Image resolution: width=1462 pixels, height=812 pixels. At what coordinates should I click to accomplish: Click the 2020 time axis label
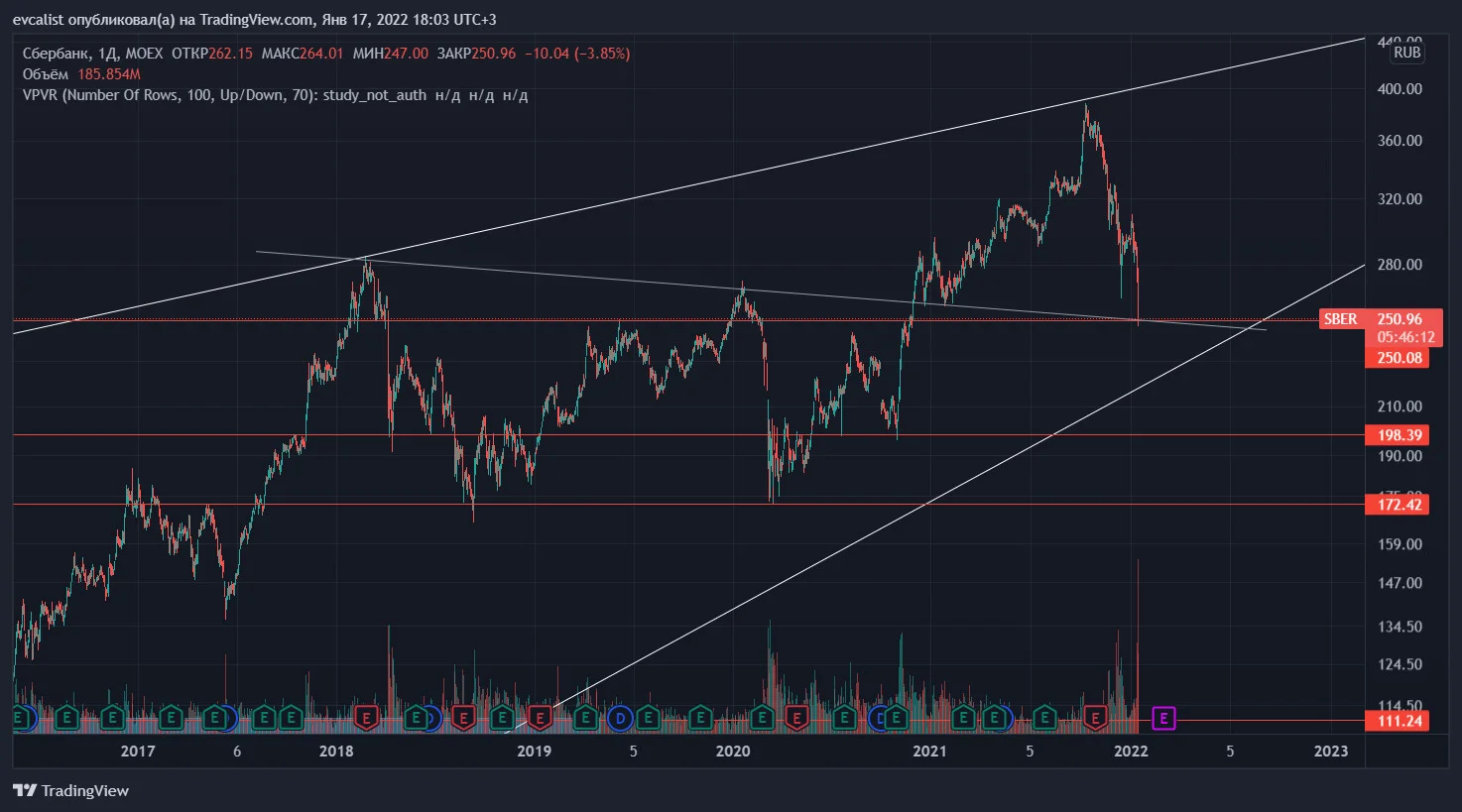pos(733,751)
